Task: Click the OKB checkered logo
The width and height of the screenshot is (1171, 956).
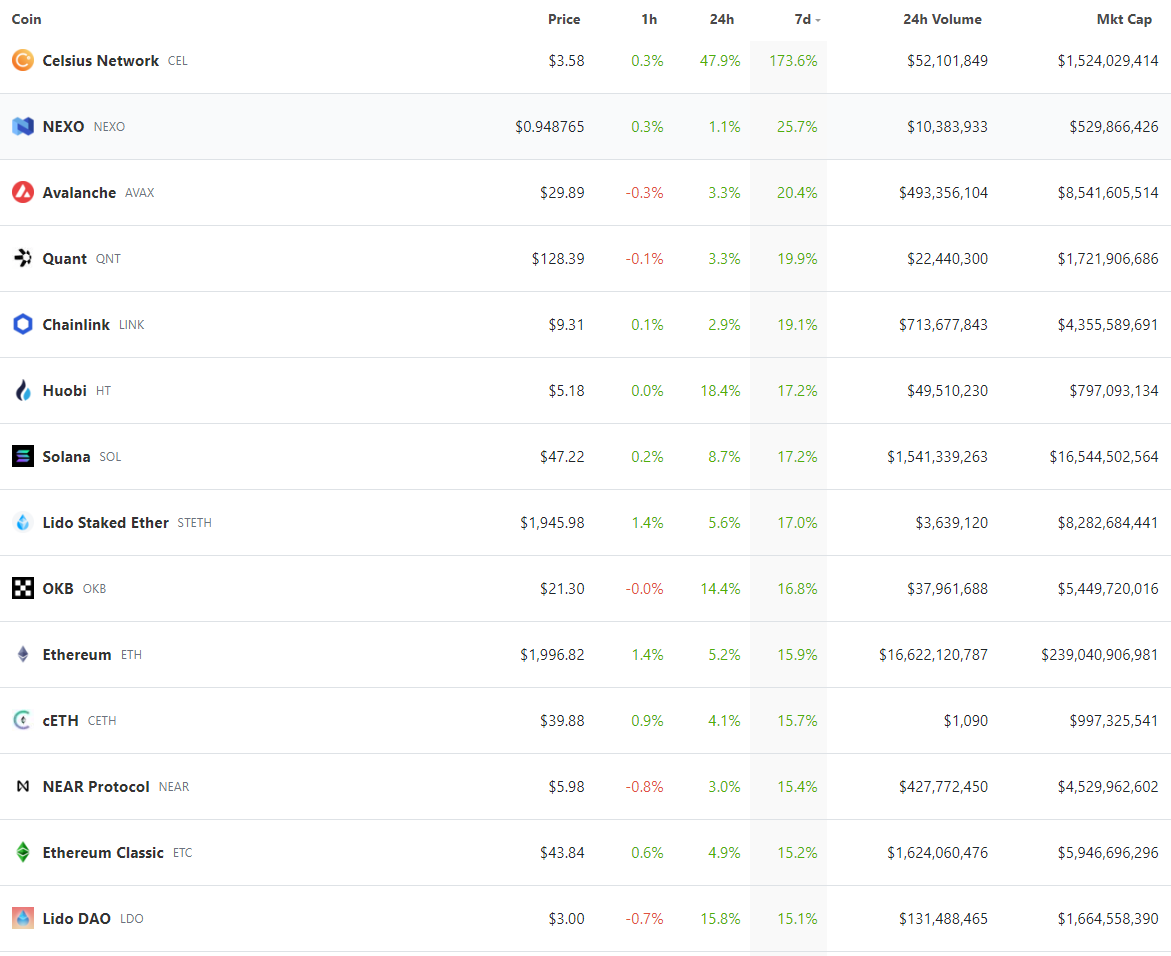Action: [x=23, y=589]
